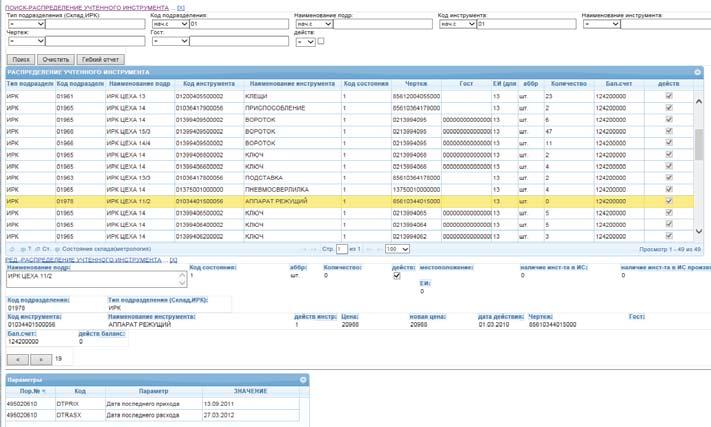Open Наименование подр operator dropdown
Image resolution: width=711 pixels, height=427 pixels.
314,24
